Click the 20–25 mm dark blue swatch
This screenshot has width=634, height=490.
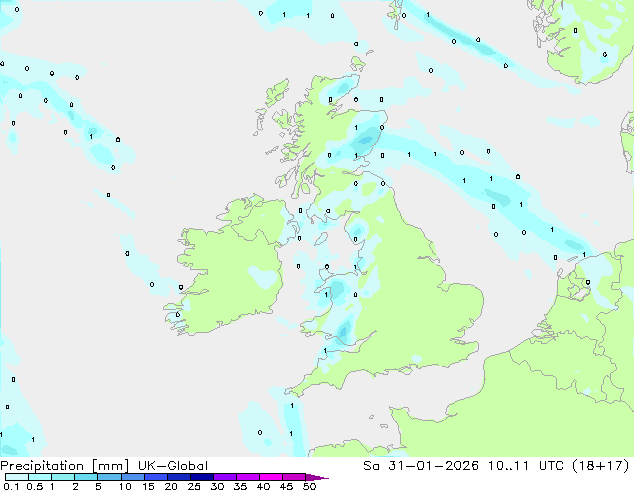[179, 477]
